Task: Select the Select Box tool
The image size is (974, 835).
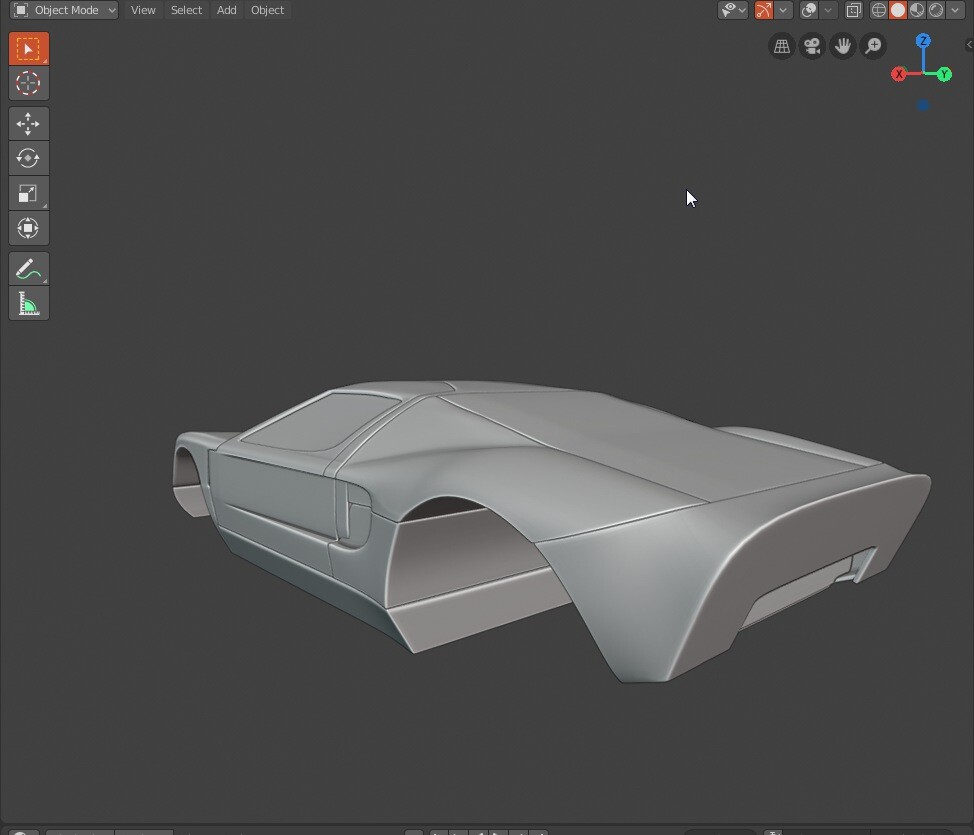Action: [28, 49]
